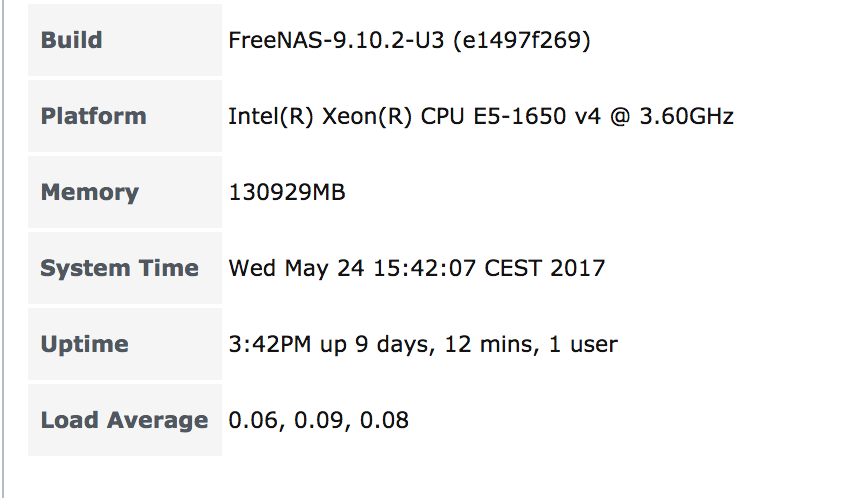Click the Uptime label cell

coord(125,343)
